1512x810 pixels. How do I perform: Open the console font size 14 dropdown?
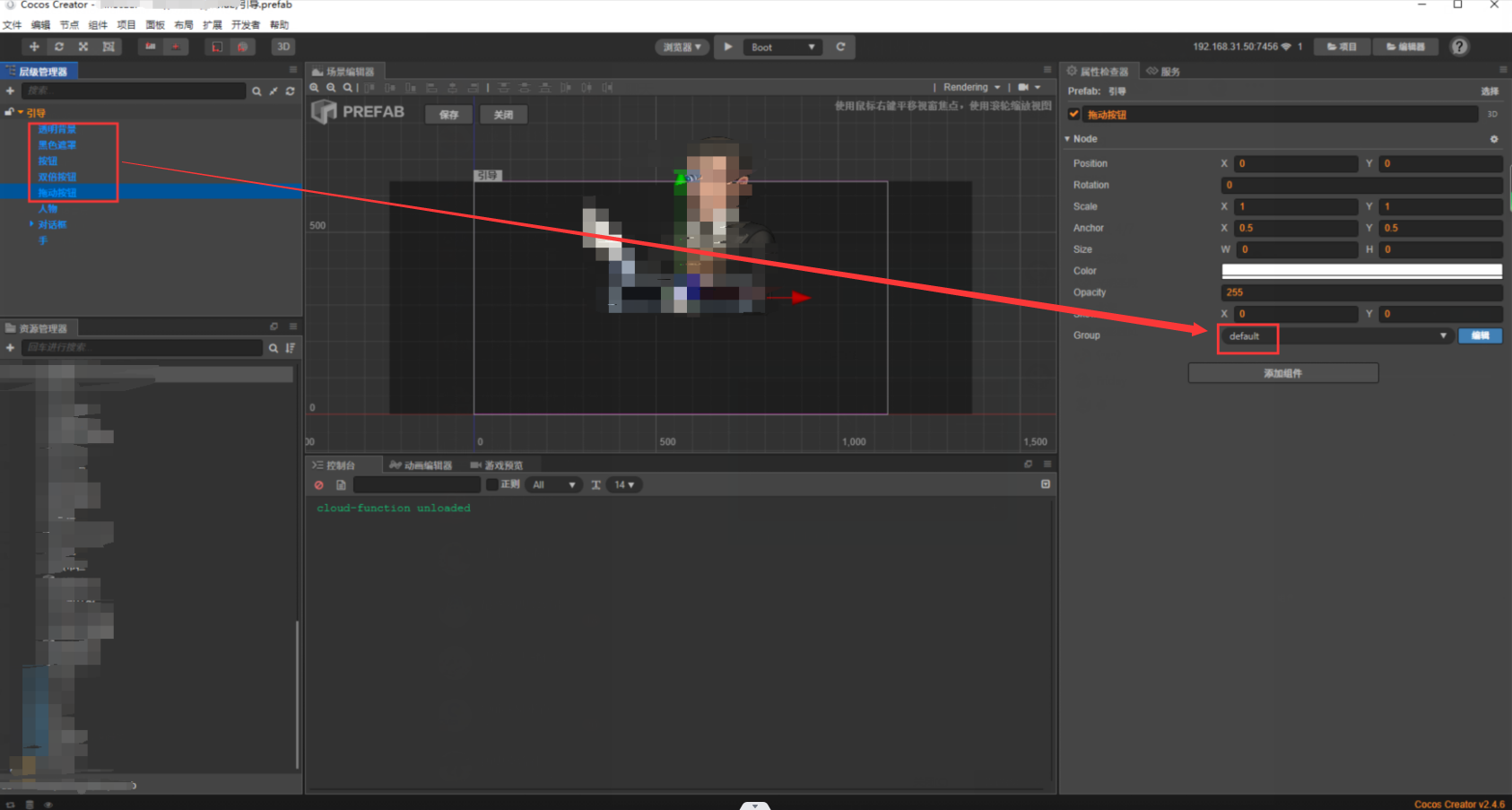(624, 485)
